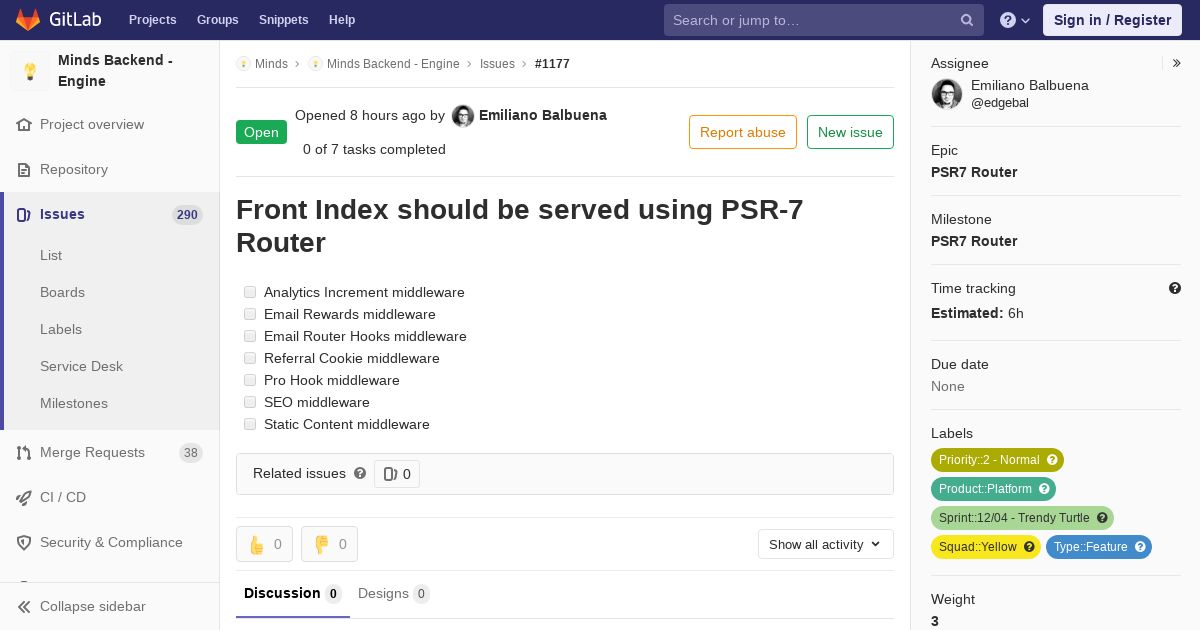Click the project lightbulb avatar in sidebar

pos(30,71)
